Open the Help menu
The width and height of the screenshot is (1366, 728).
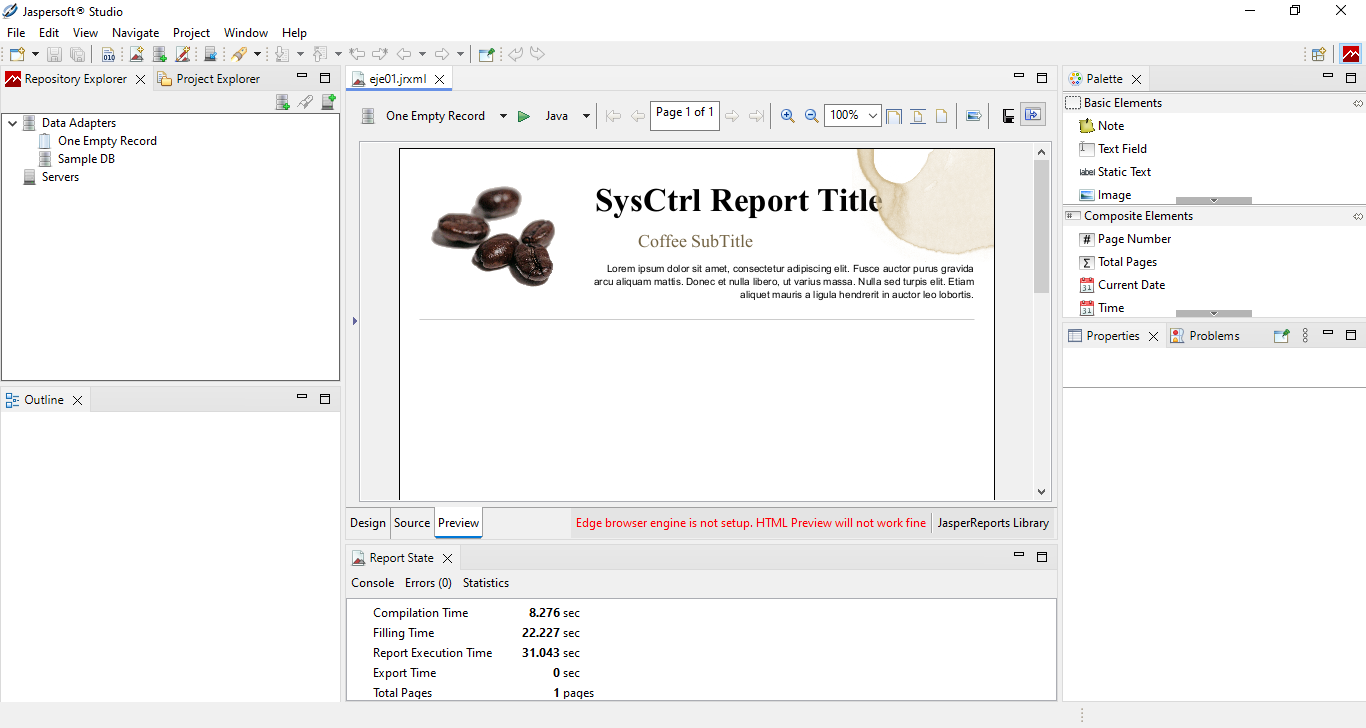pos(294,33)
